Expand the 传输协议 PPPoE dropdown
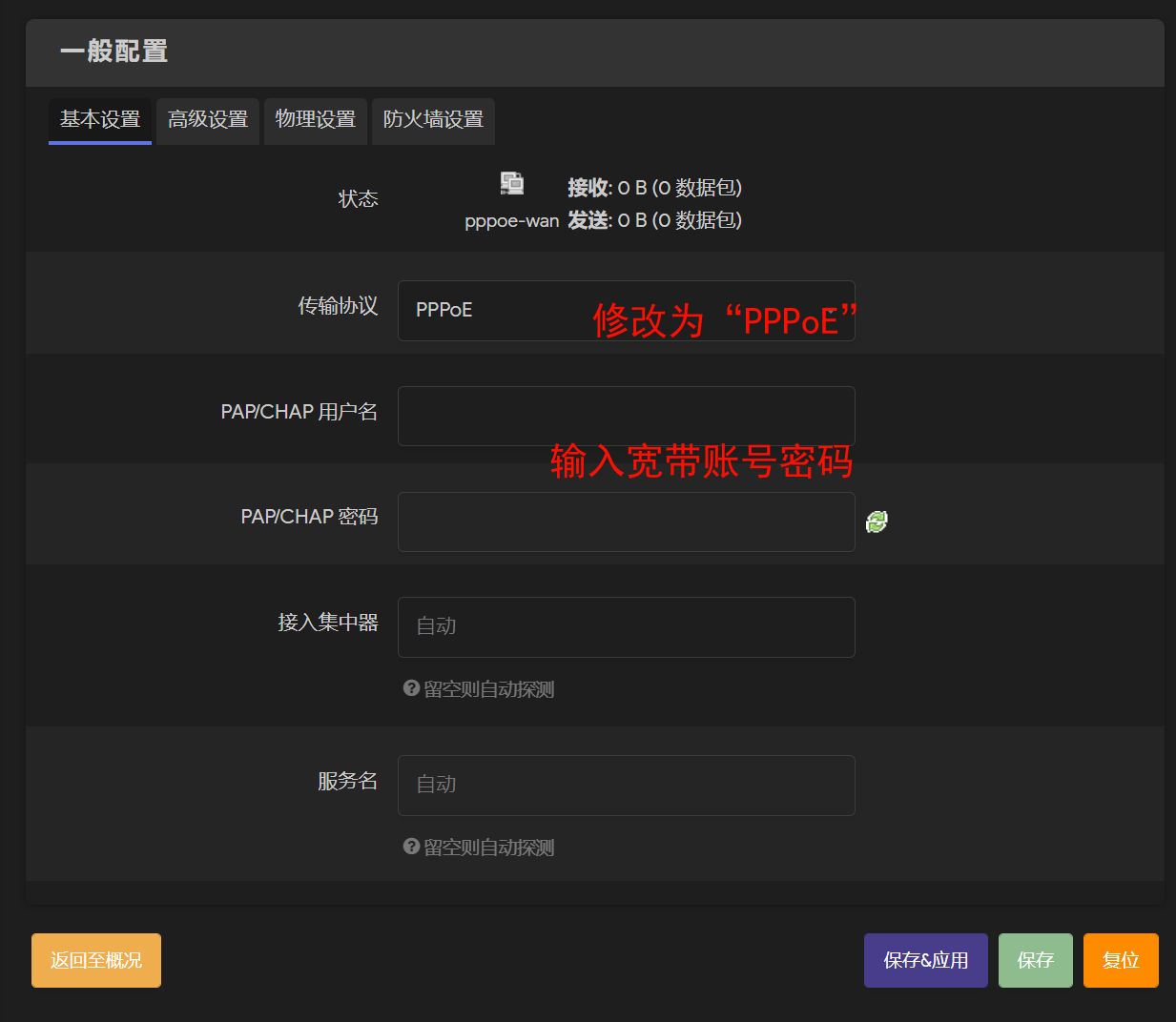The width and height of the screenshot is (1176, 1022). 626,311
